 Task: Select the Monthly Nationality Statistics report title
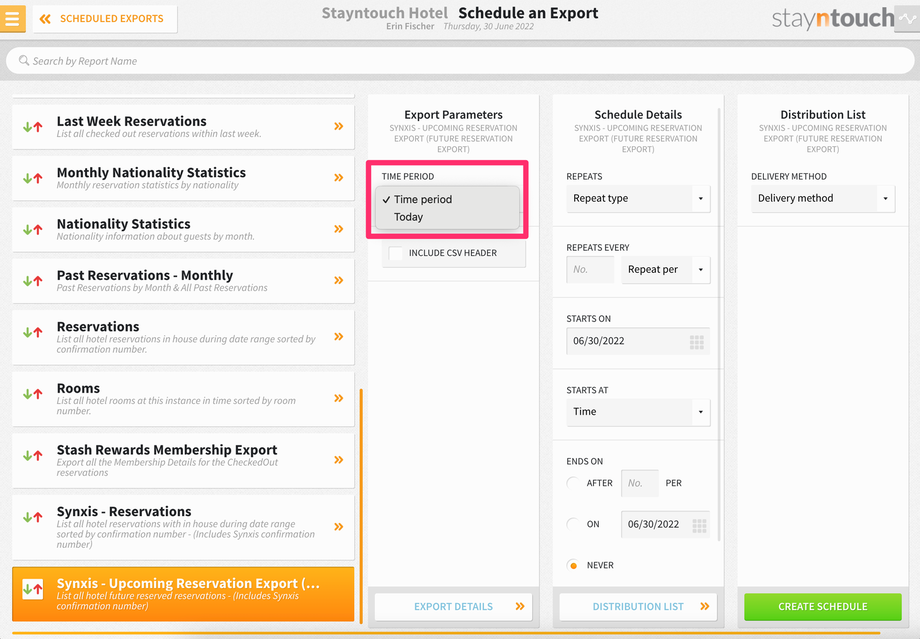(151, 173)
